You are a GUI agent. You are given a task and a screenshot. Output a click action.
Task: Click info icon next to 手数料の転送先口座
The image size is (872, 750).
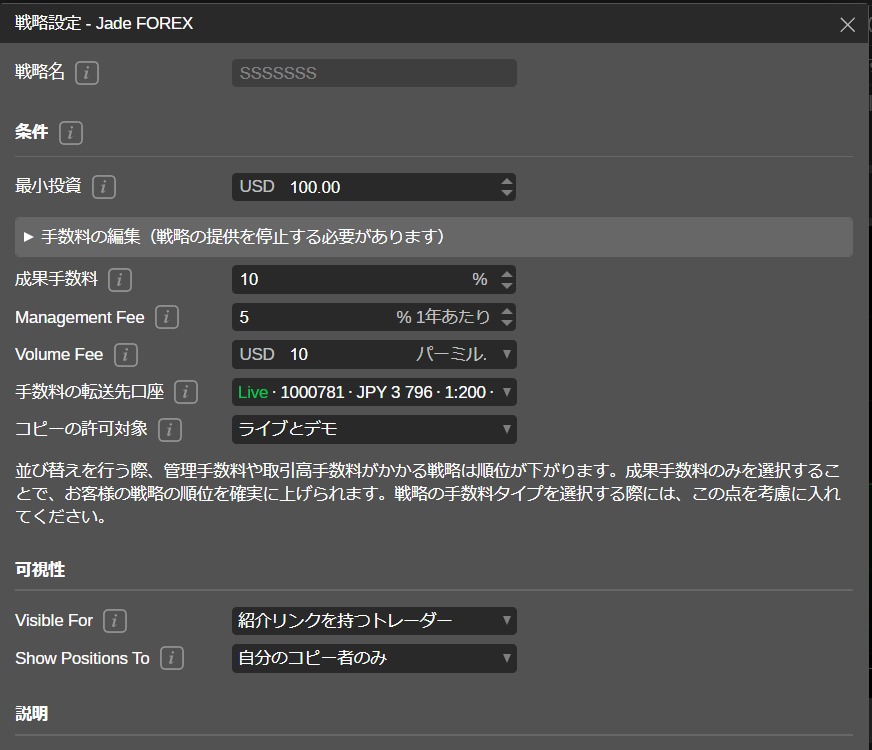186,392
